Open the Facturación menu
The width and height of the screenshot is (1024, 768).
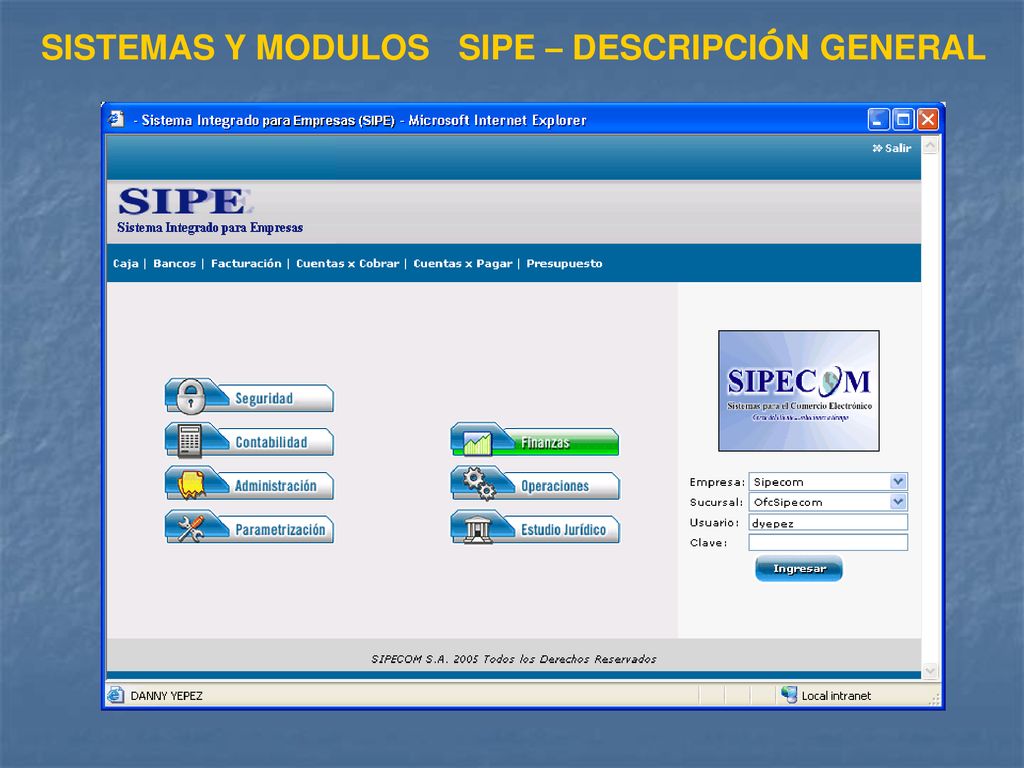(246, 263)
